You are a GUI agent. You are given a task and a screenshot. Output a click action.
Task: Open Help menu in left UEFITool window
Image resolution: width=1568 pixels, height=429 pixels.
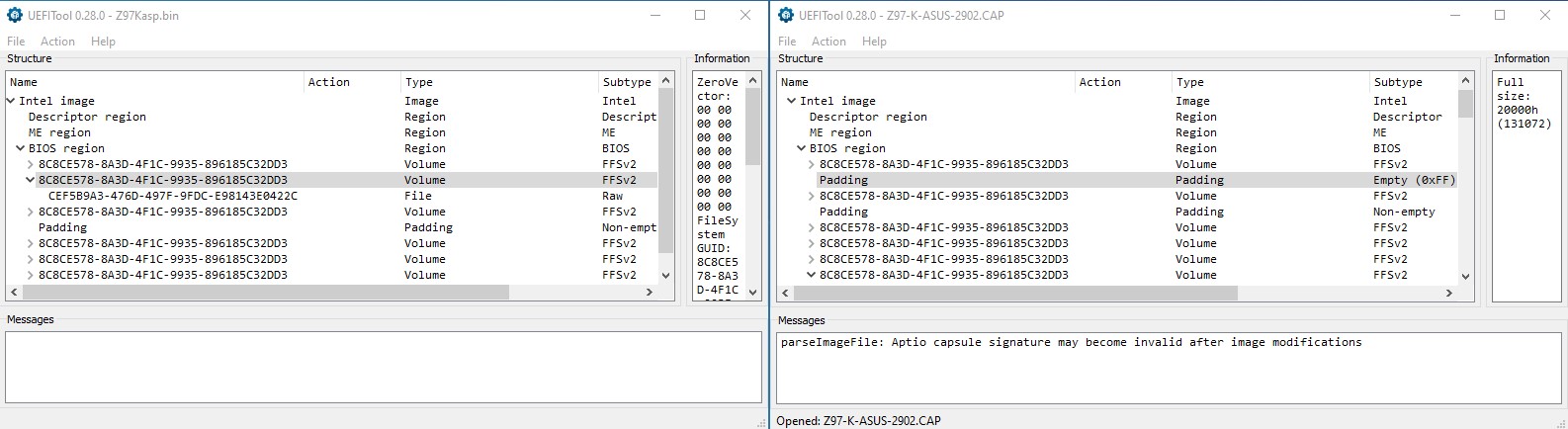tap(103, 42)
